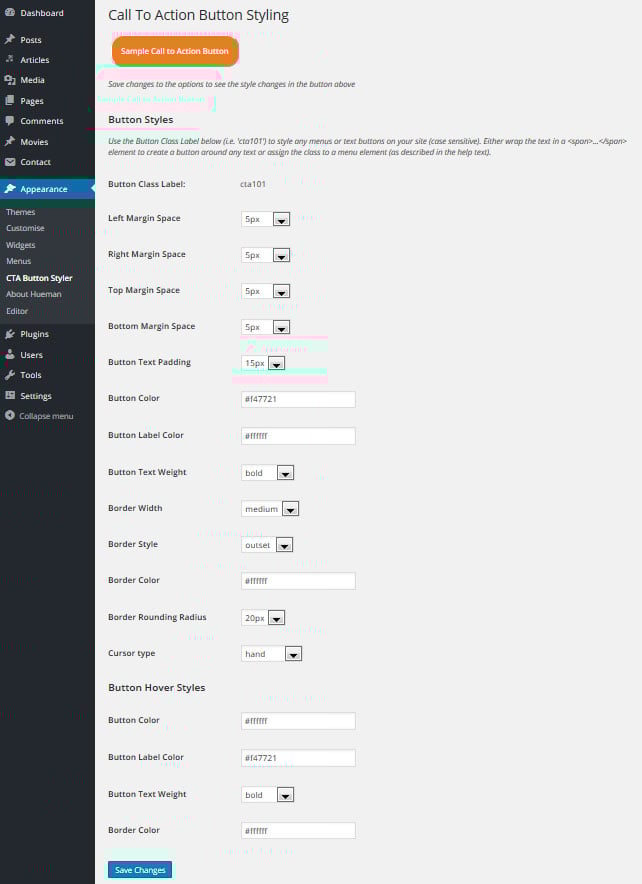Click the Settings icon in sidebar
The height and width of the screenshot is (884, 642).
[x=12, y=395]
